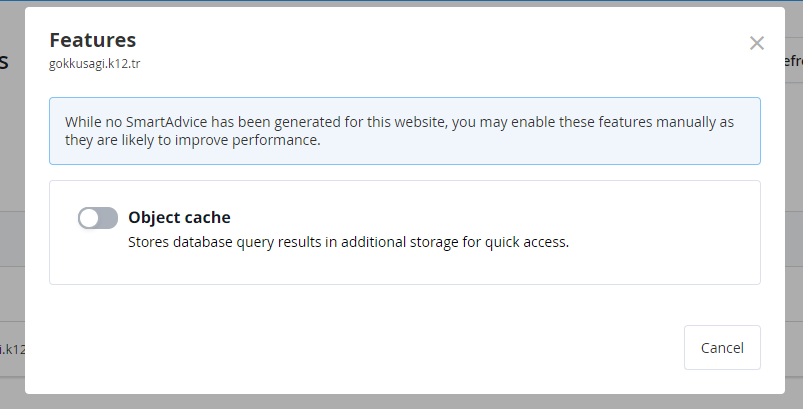803x409 pixels.
Task: Click the Cancel button
Action: pyautogui.click(x=722, y=348)
